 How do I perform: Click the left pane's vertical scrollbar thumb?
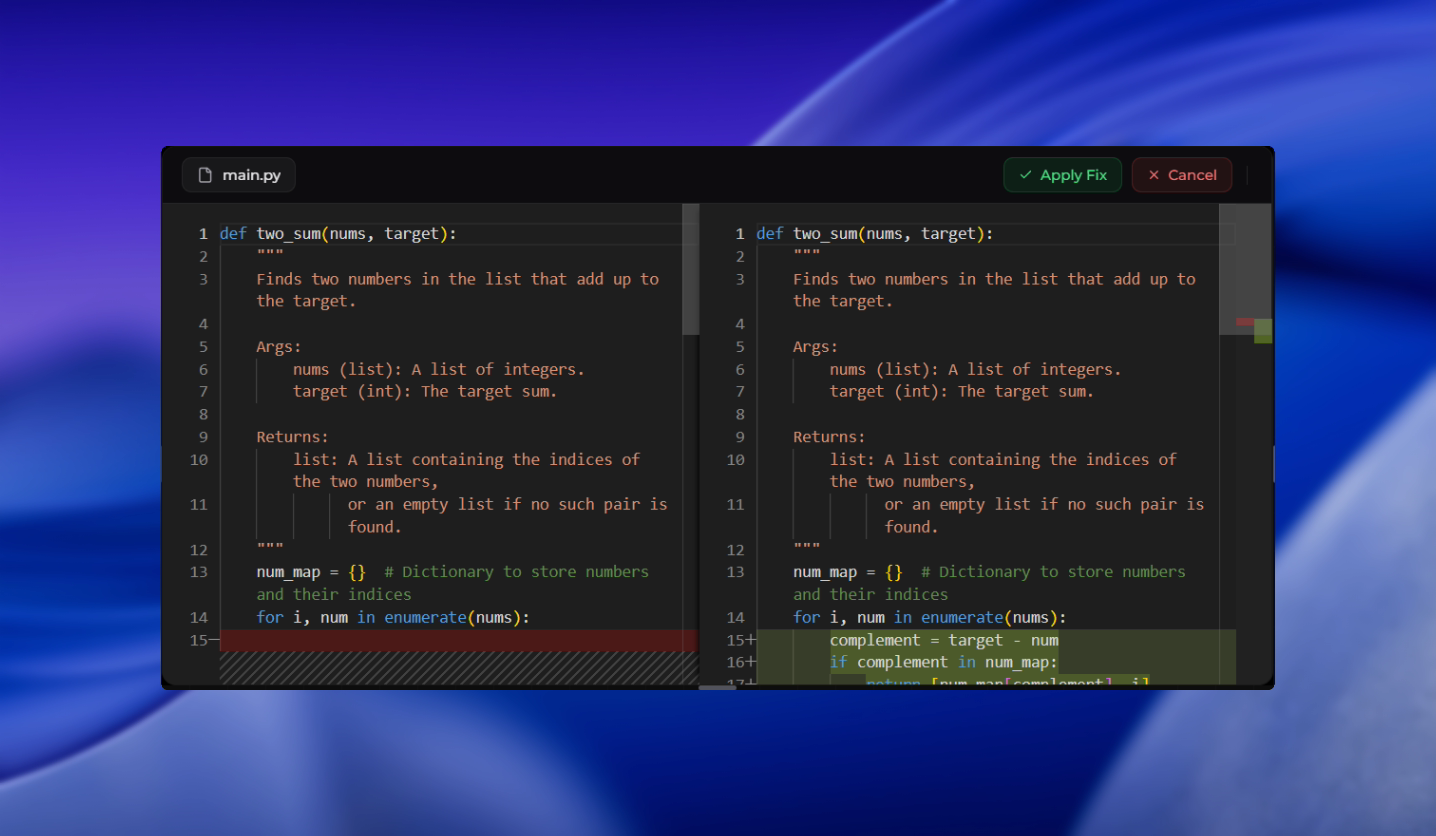click(x=690, y=269)
